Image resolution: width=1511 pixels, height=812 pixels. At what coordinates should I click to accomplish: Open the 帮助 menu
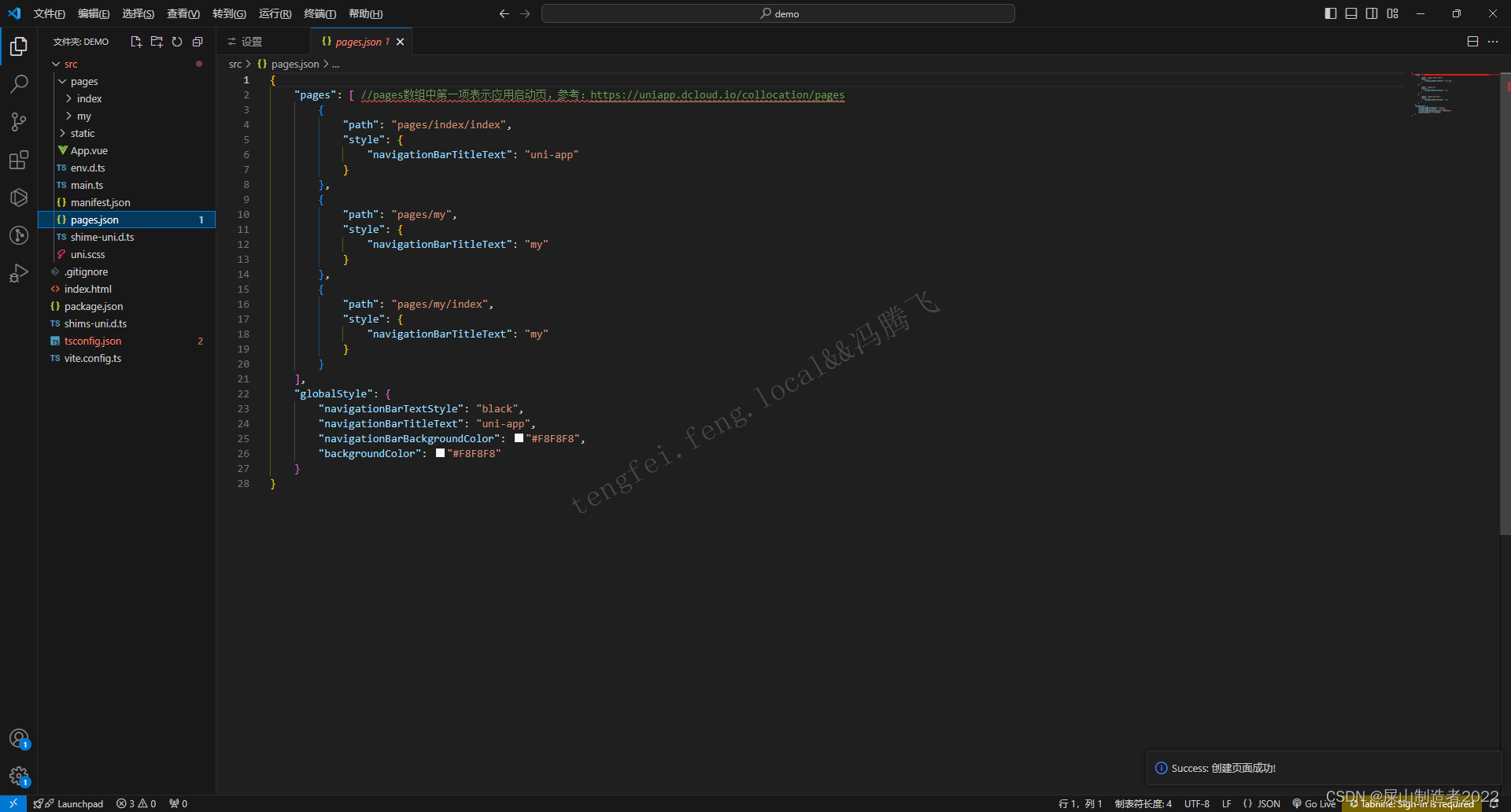365,13
